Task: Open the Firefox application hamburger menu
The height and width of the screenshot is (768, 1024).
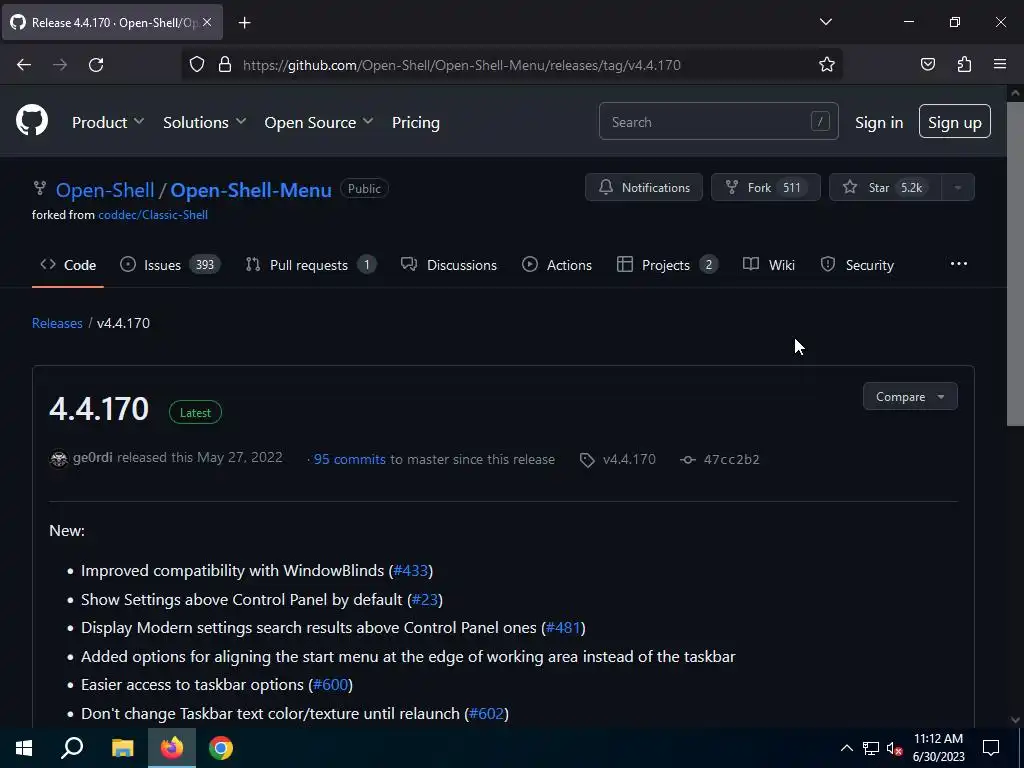Action: pos(1000,64)
